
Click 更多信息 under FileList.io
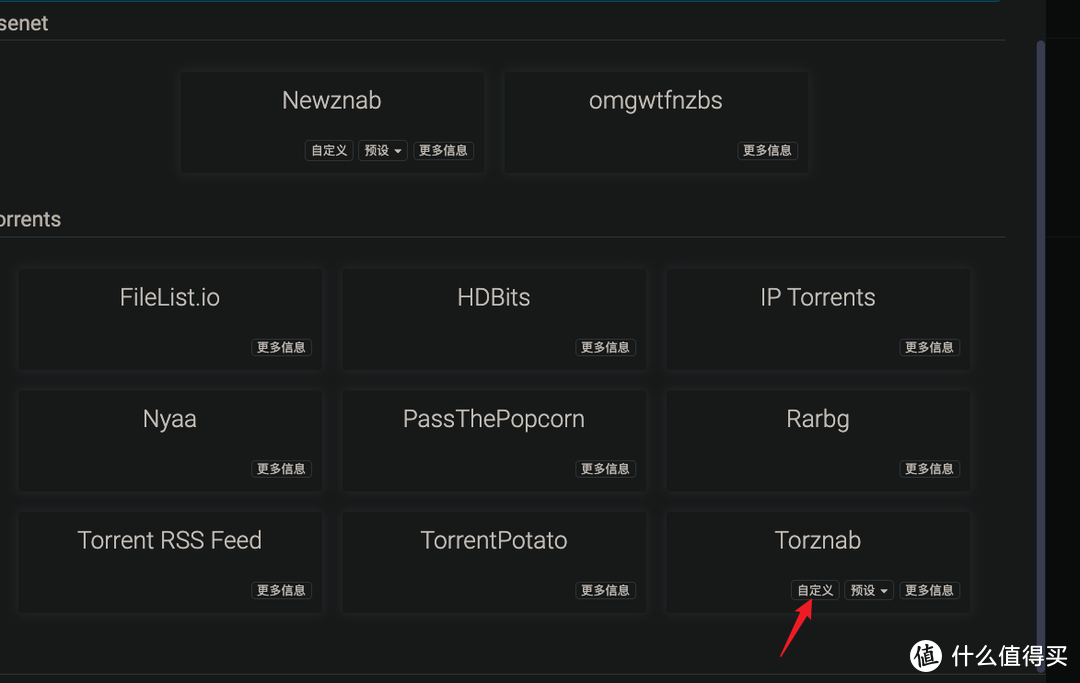pos(281,347)
